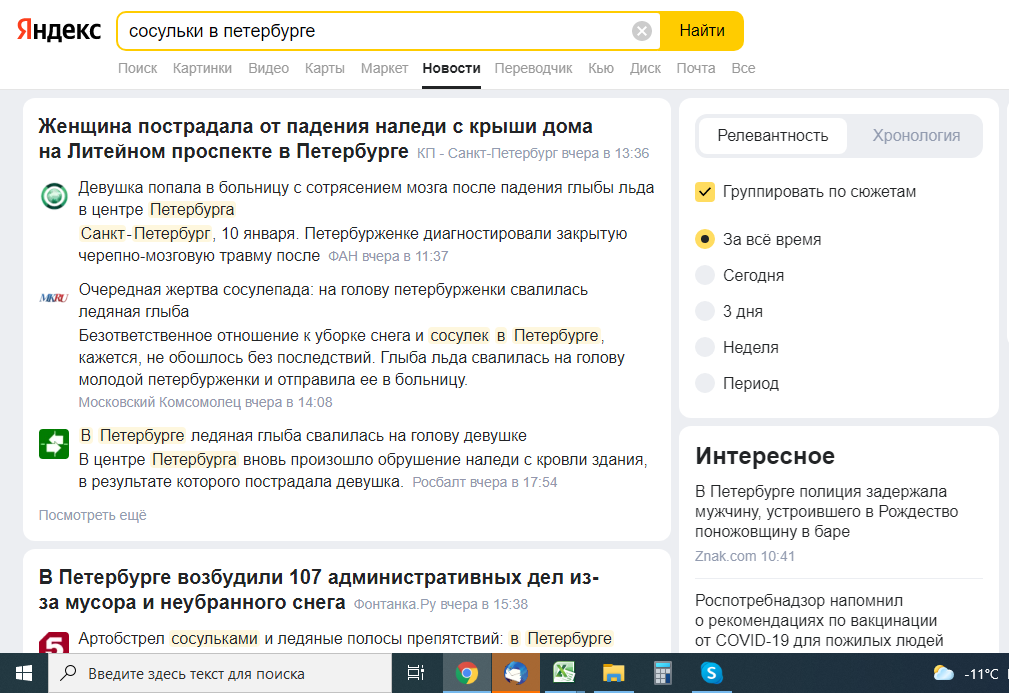The image size is (1009, 693).
Task: Open 'Фонтанка.Ру вчера в 15:38' source link
Action: tap(441, 604)
